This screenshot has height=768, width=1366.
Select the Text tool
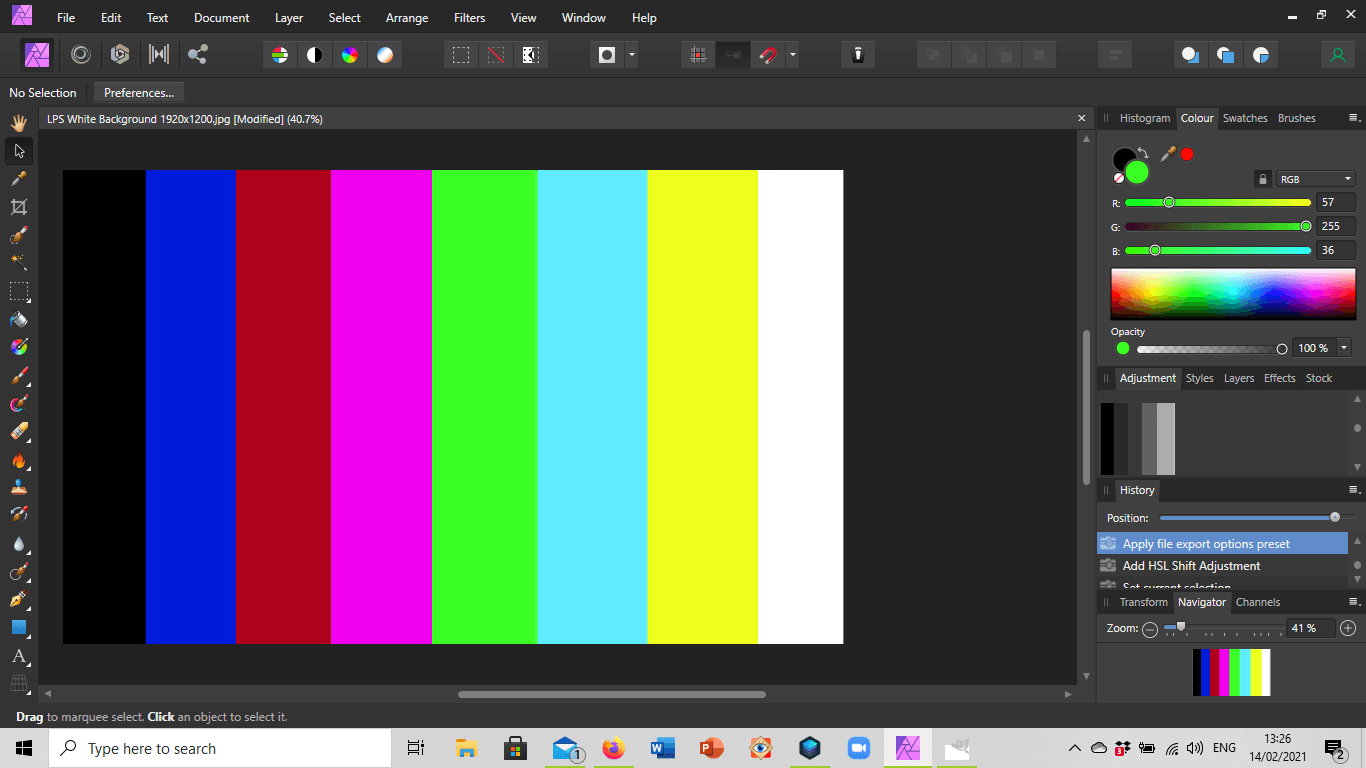point(18,657)
